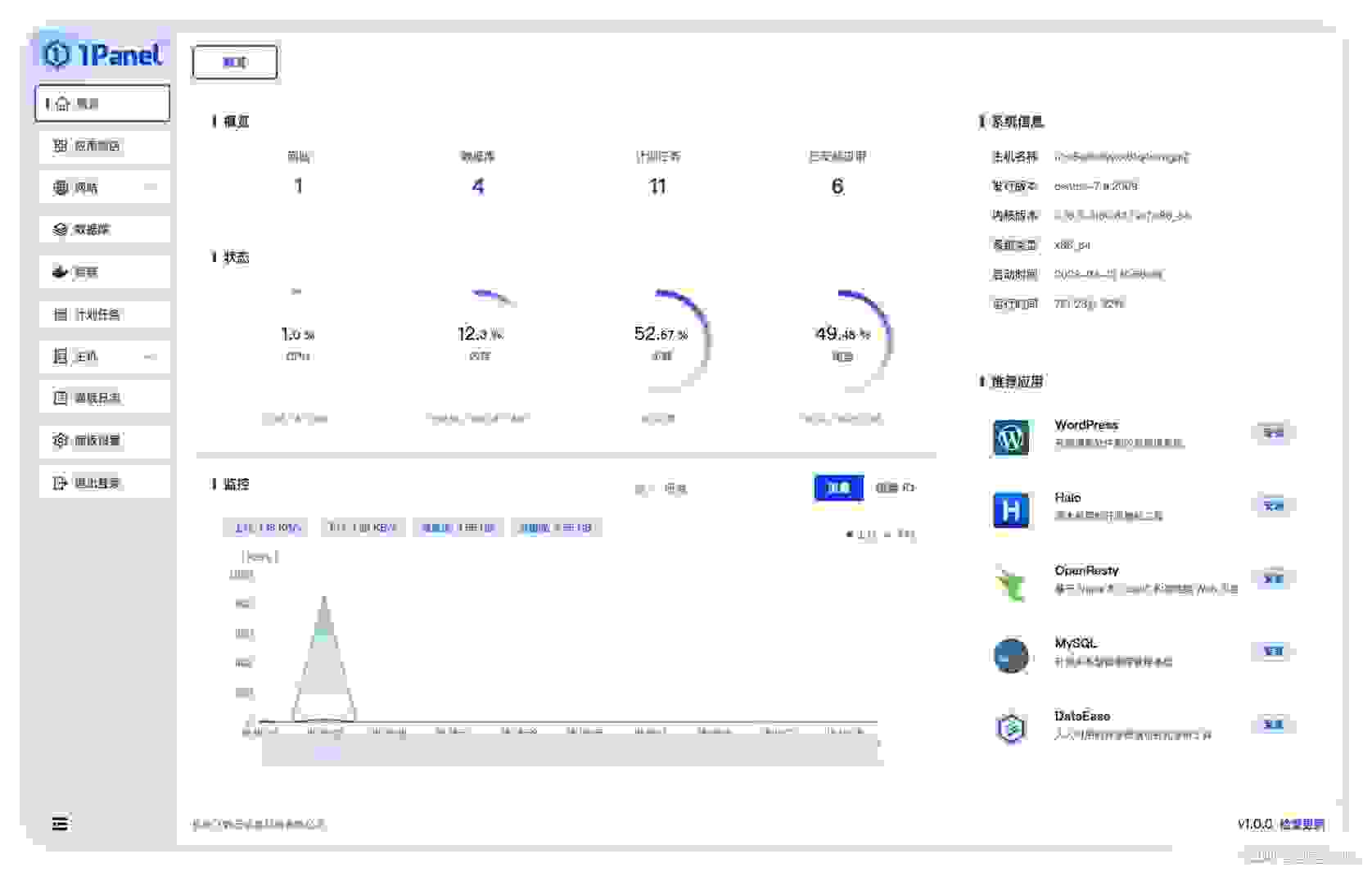The width and height of the screenshot is (1372, 872).
Task: Click the scheduled tasks count 11
Action: 657,187
